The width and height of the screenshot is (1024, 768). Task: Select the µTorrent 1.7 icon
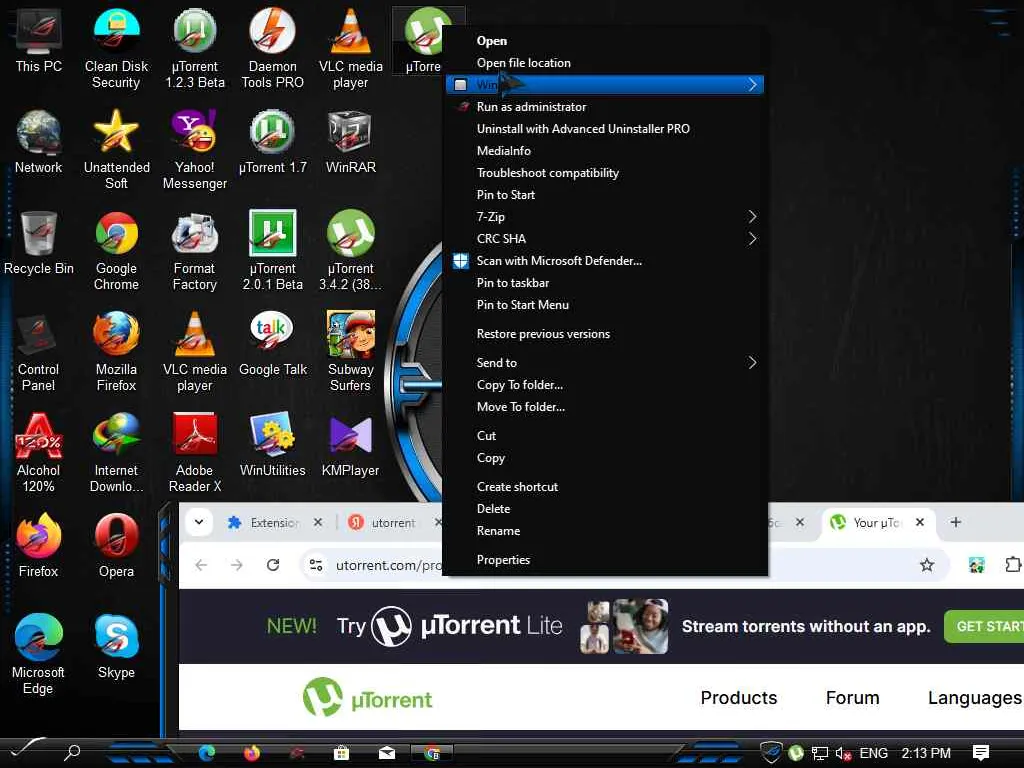[272, 142]
